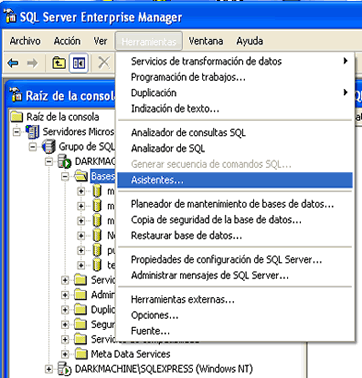Screen dimensions: 362x378
Task: Select the Bases de datos tree folder
Action: 103,176
